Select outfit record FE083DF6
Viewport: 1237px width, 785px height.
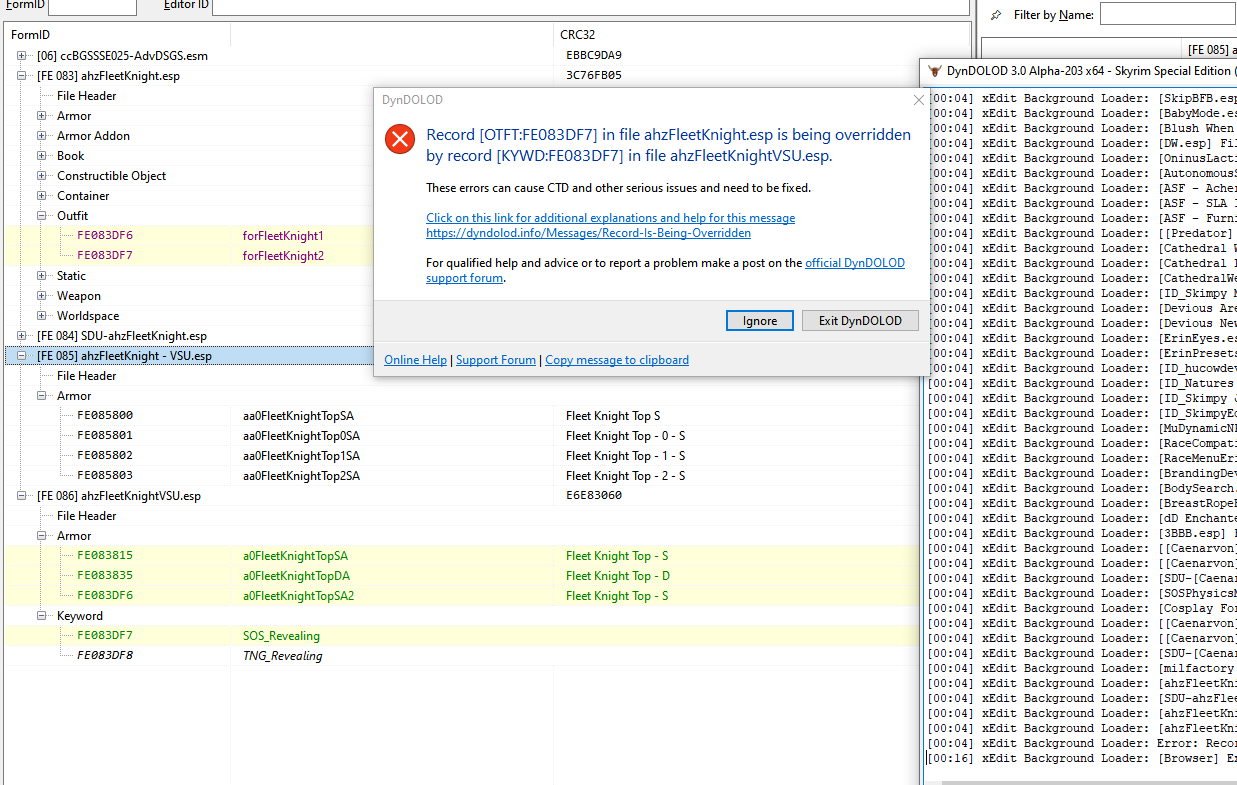105,236
